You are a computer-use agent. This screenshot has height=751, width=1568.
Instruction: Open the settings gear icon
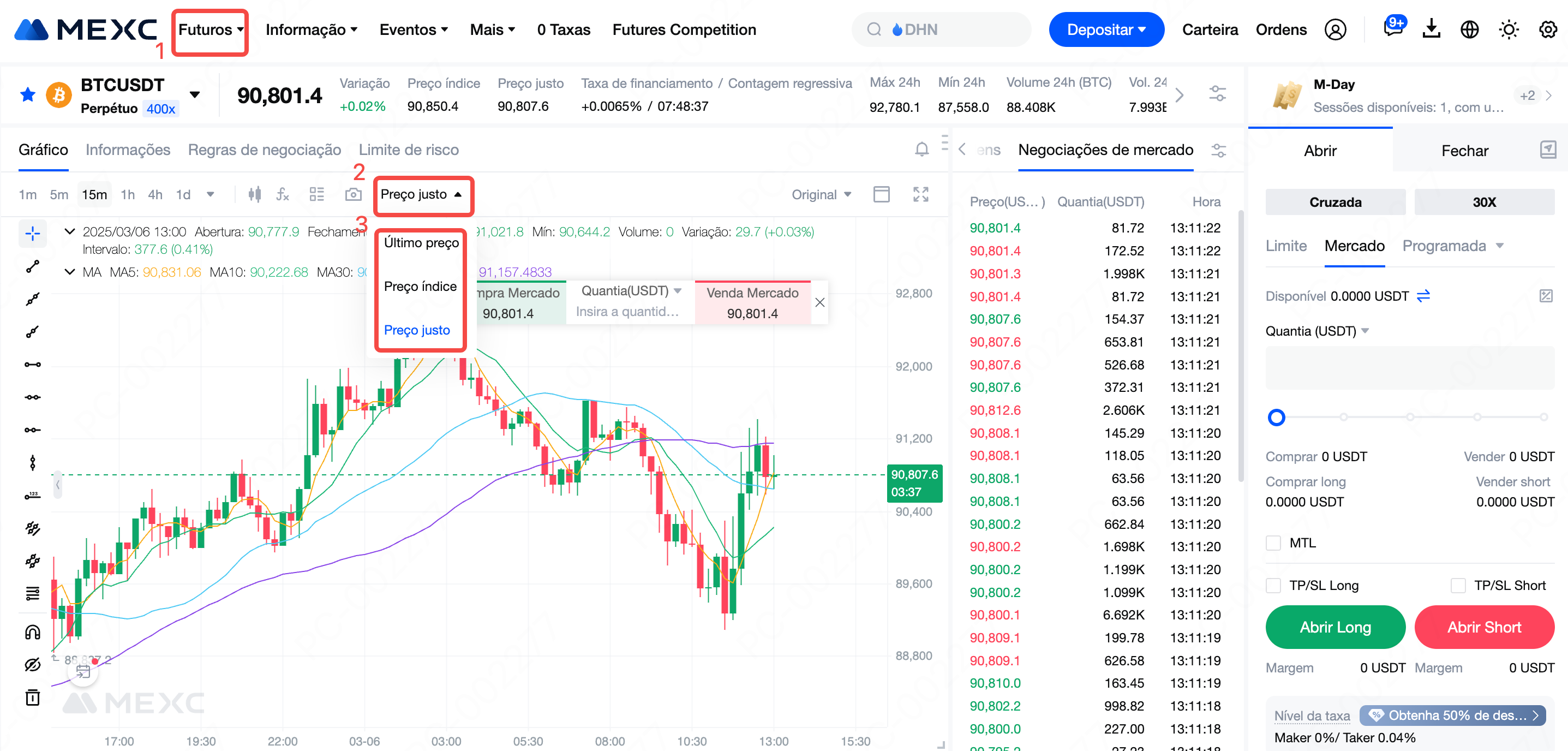(1547, 29)
